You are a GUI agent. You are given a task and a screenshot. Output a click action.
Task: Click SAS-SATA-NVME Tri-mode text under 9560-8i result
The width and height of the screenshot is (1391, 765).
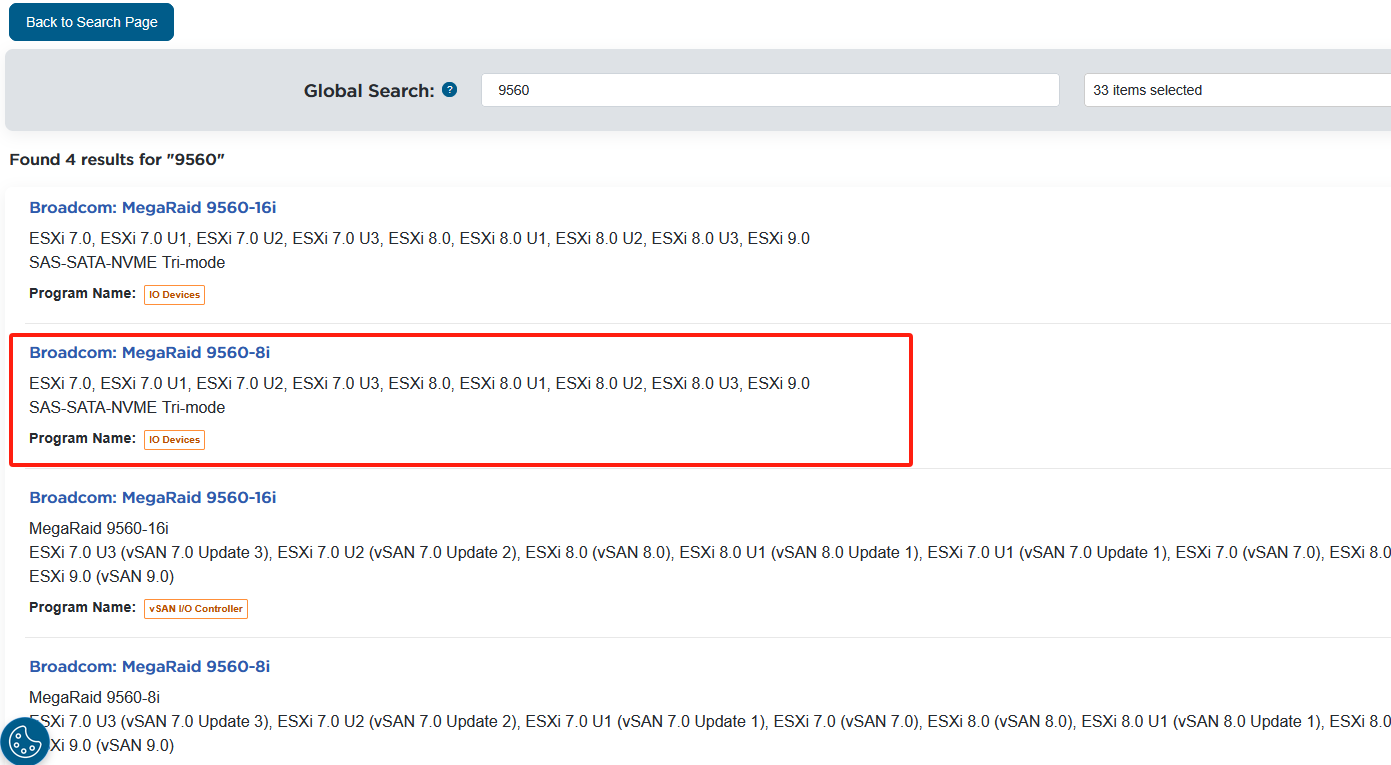(127, 408)
